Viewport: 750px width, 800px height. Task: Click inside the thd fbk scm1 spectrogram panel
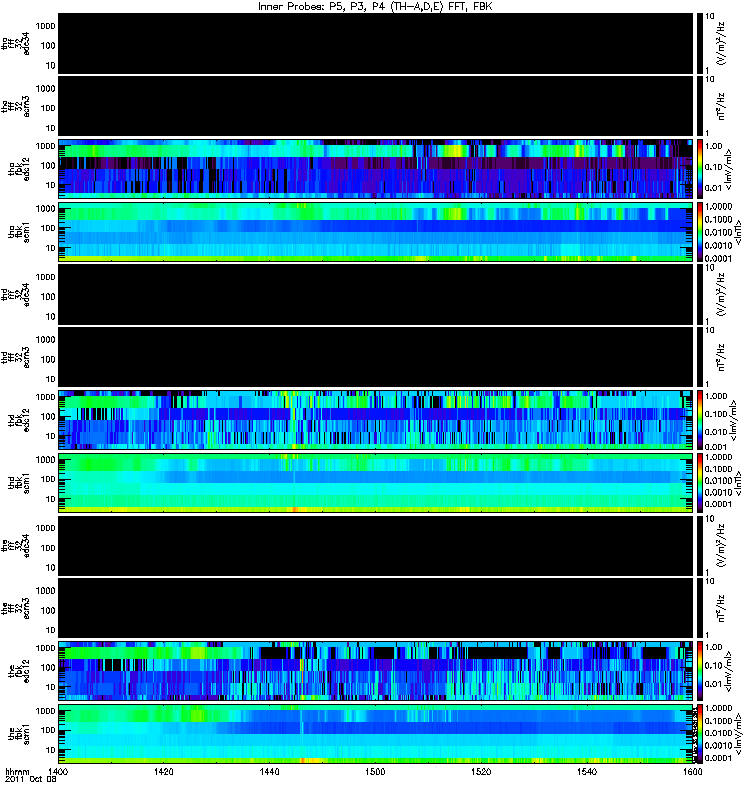[376, 484]
